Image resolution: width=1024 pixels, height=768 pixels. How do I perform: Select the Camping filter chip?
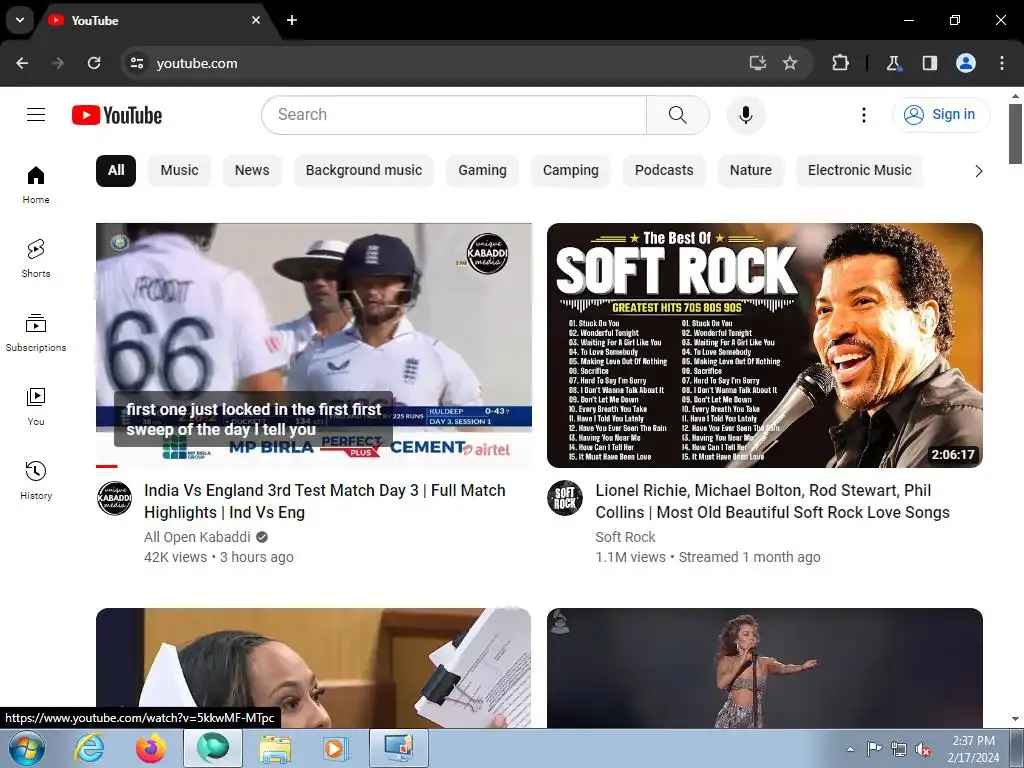point(571,170)
